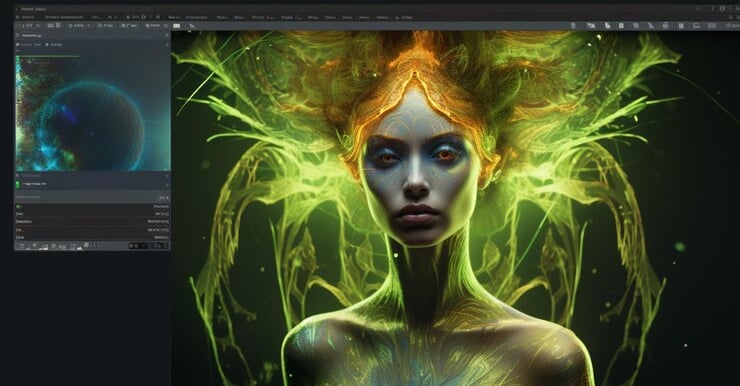The width and height of the screenshot is (740, 386).
Task: Select the red-labelled row in the properties list
Action: [x=92, y=229]
